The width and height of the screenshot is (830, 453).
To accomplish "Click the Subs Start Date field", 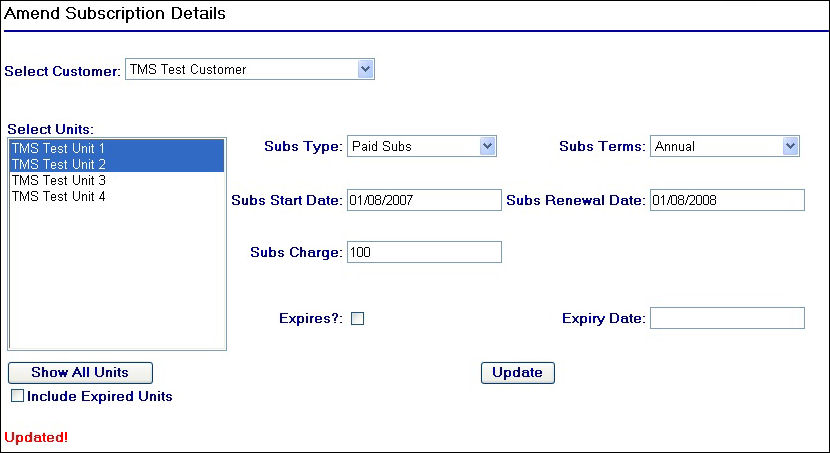I will tap(423, 200).
